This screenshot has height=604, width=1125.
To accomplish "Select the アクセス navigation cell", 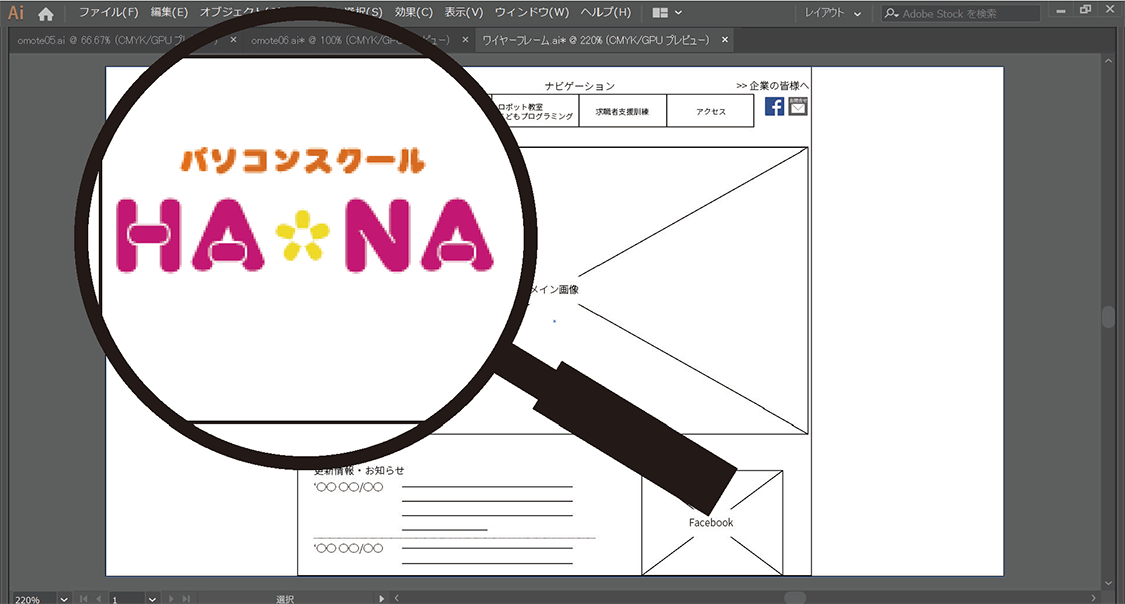I will [710, 111].
